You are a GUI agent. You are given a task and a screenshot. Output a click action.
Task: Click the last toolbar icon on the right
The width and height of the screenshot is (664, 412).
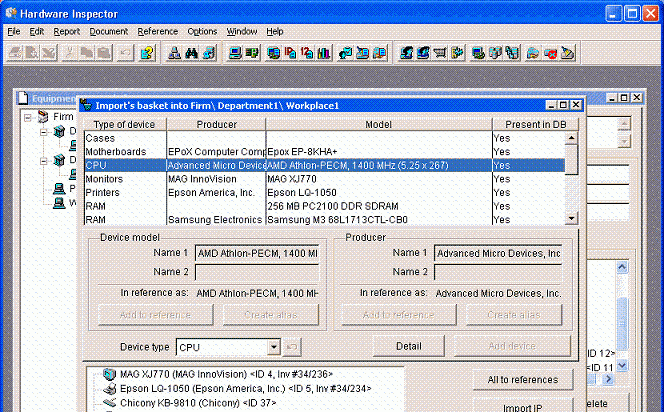pyautogui.click(x=567, y=53)
